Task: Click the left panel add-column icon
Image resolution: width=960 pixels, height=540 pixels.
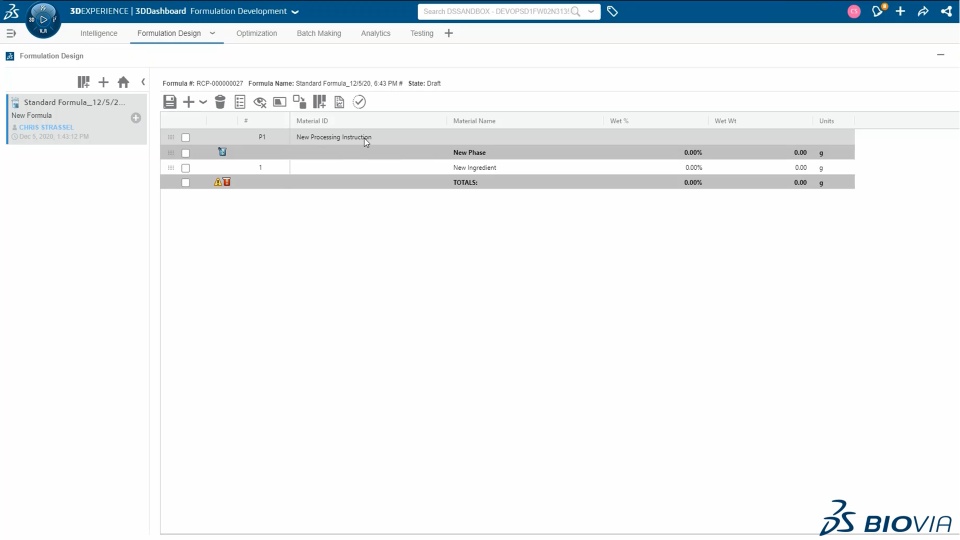Action: [83, 81]
